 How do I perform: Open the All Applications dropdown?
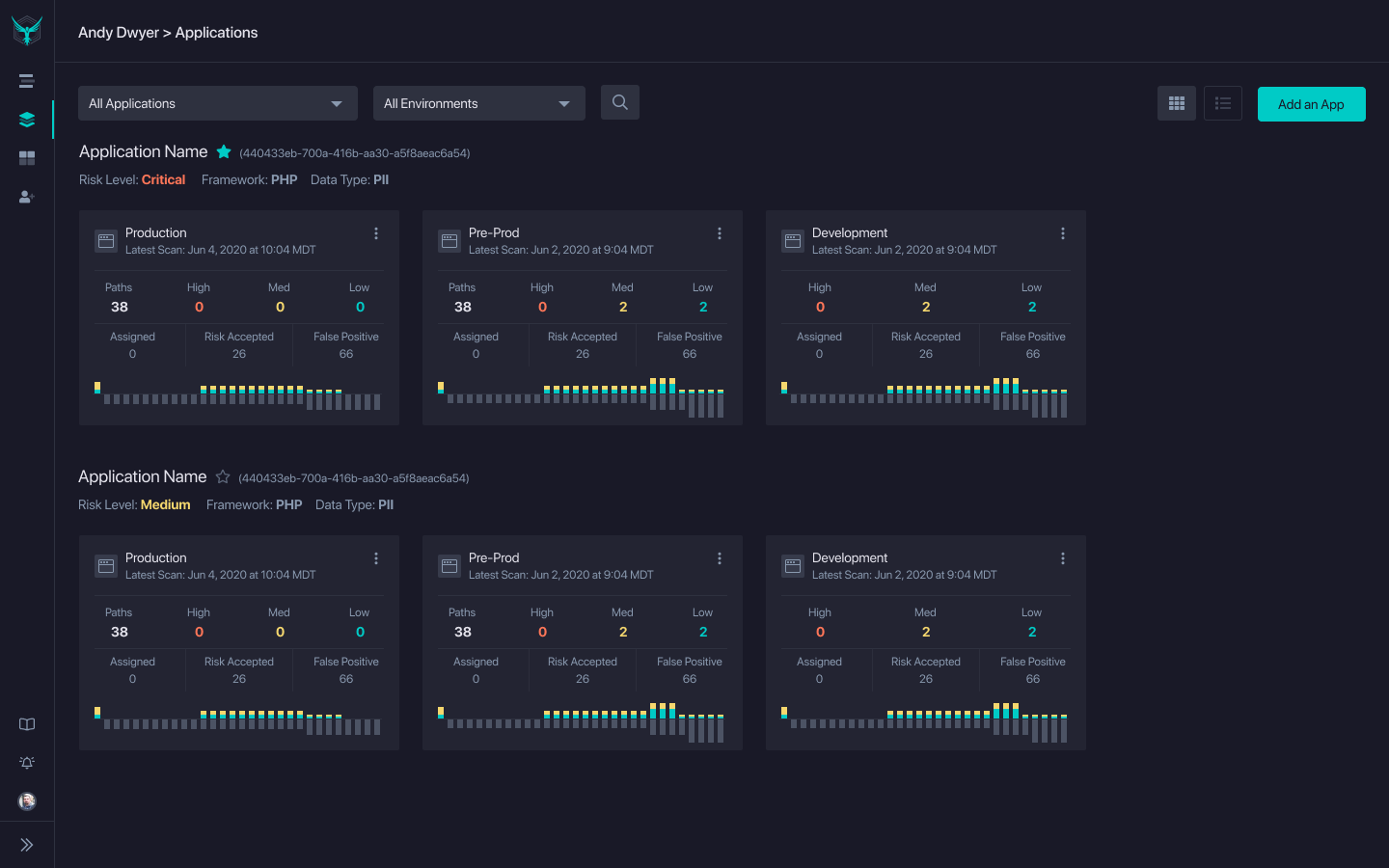(218, 103)
